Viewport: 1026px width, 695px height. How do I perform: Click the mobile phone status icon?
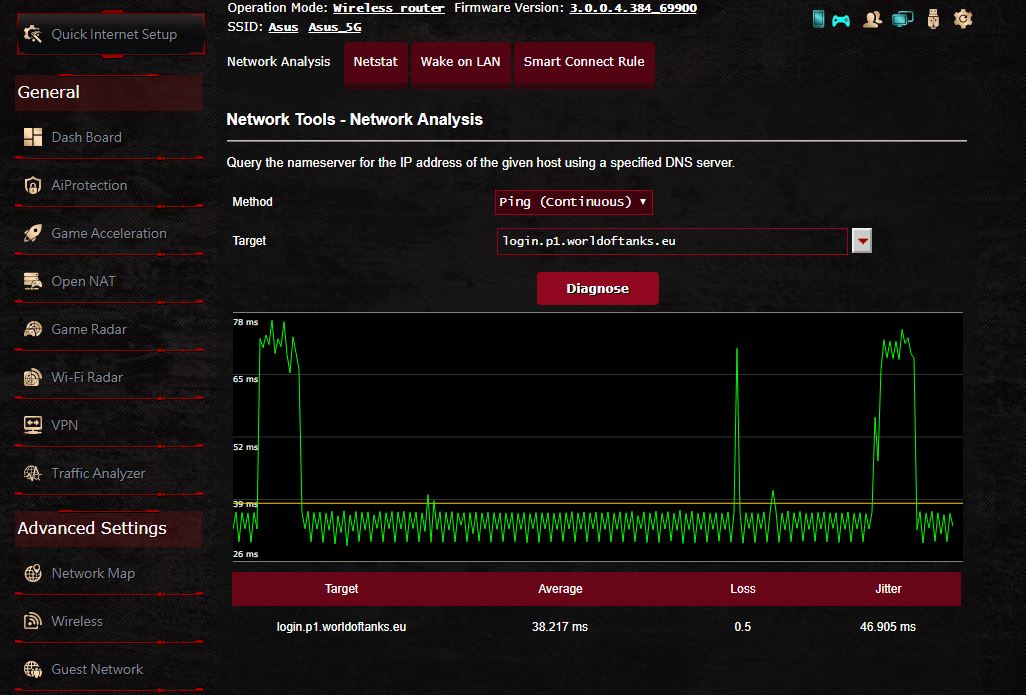click(x=818, y=19)
